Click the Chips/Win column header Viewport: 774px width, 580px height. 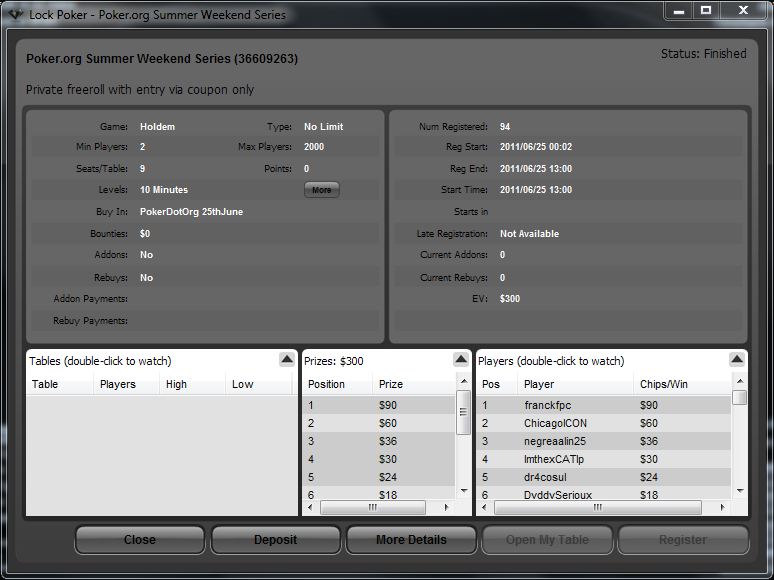(682, 384)
